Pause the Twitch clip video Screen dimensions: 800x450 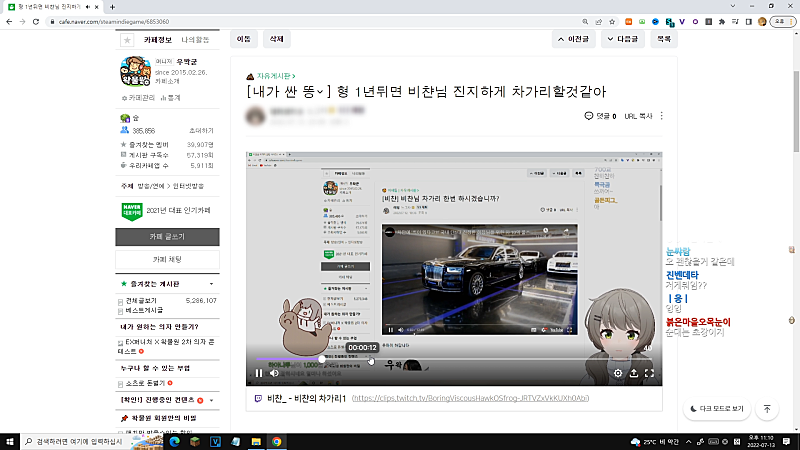pyautogui.click(x=259, y=373)
